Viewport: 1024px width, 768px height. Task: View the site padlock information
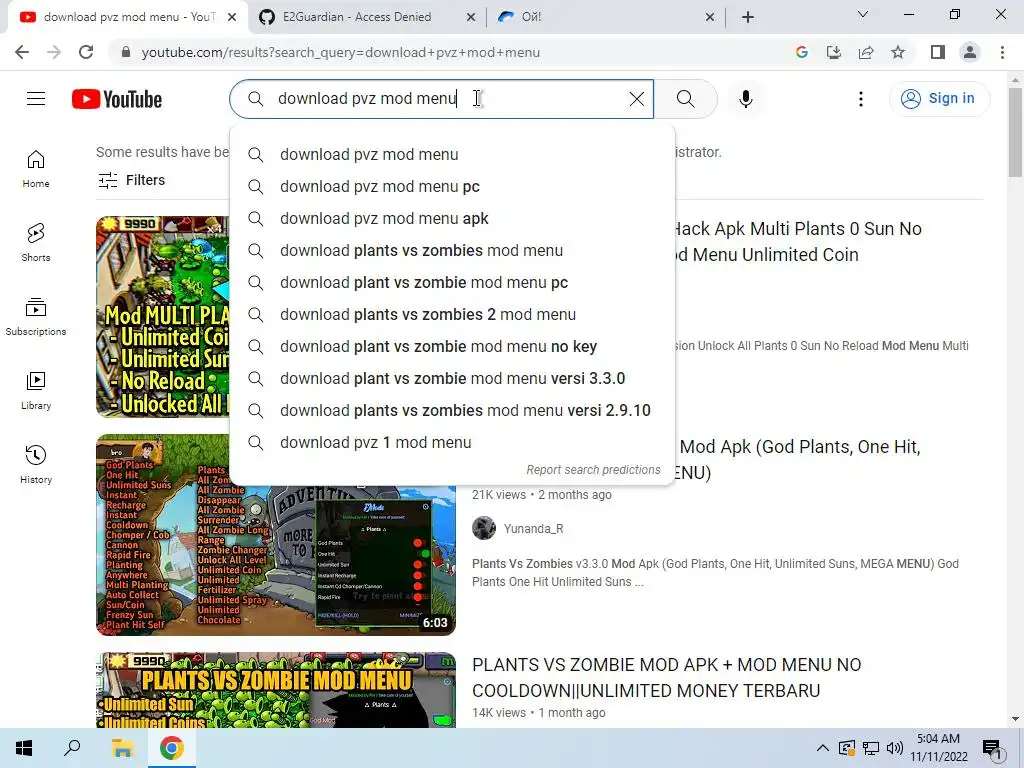tap(126, 52)
